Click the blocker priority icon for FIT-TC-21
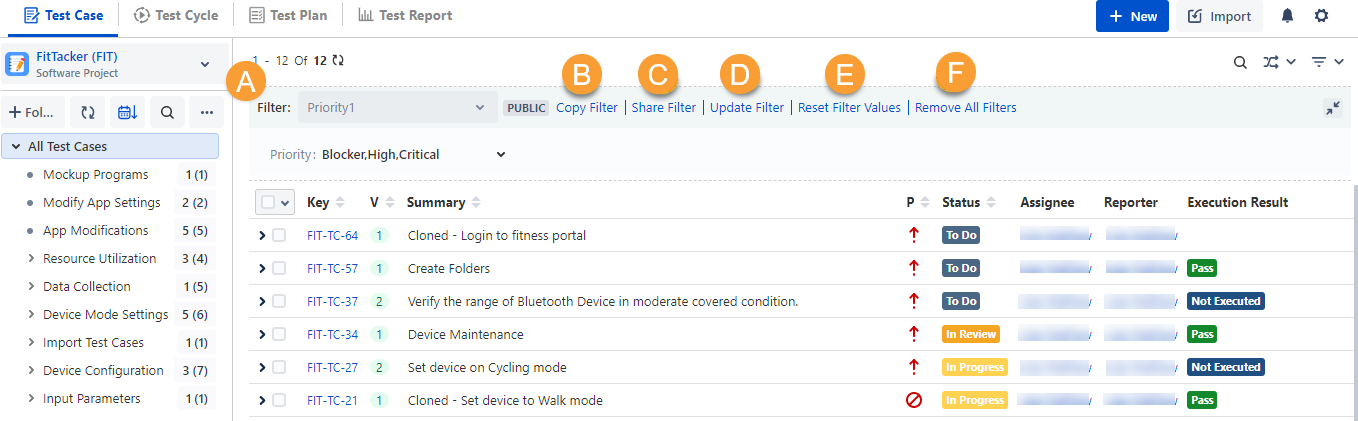 click(x=913, y=400)
